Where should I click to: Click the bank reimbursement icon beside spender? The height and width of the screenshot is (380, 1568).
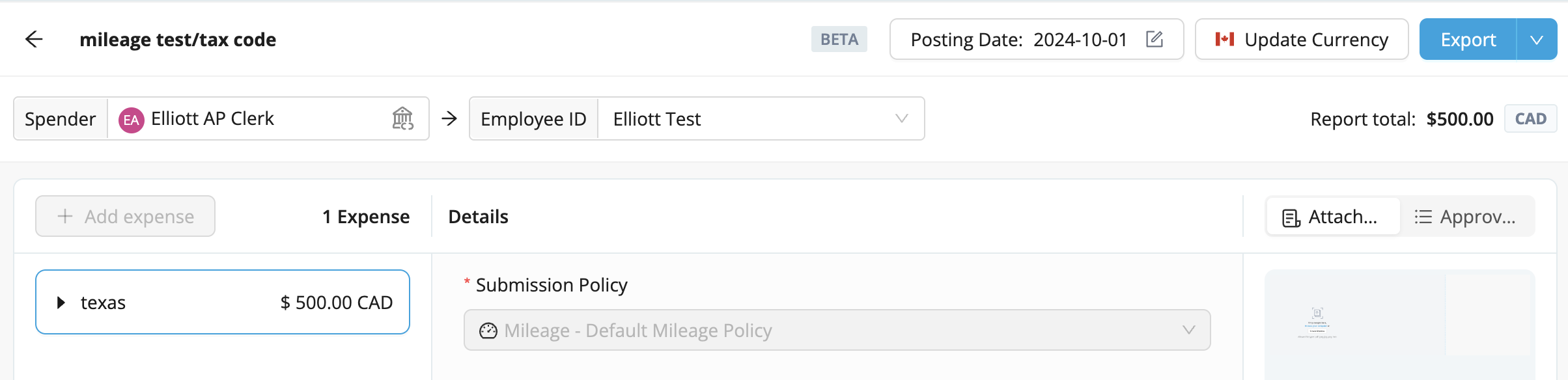coord(402,118)
